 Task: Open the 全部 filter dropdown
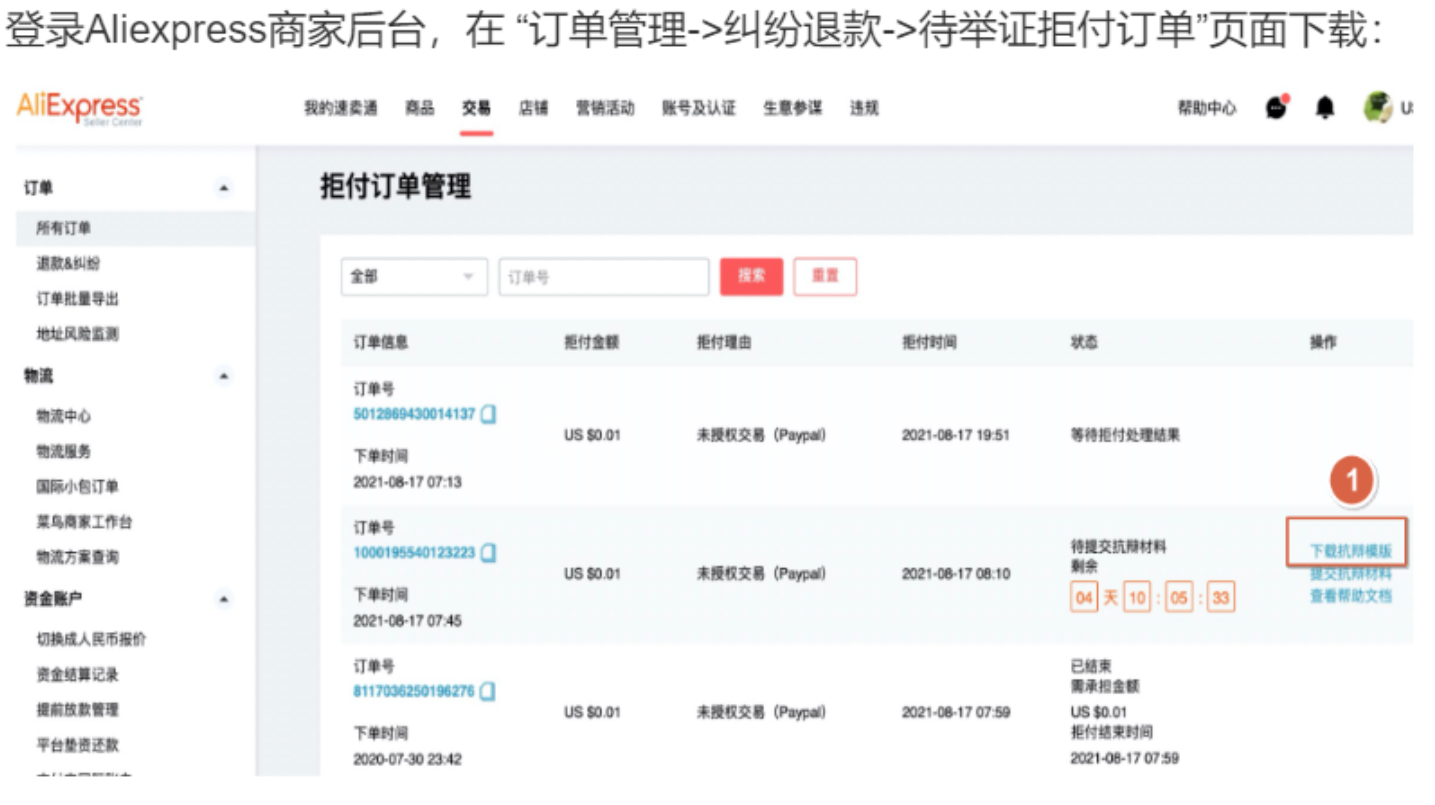pyautogui.click(x=414, y=277)
